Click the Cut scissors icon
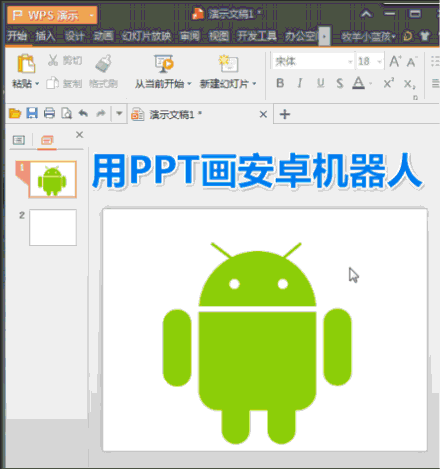Viewport: 440px width, 469px height. click(53, 60)
